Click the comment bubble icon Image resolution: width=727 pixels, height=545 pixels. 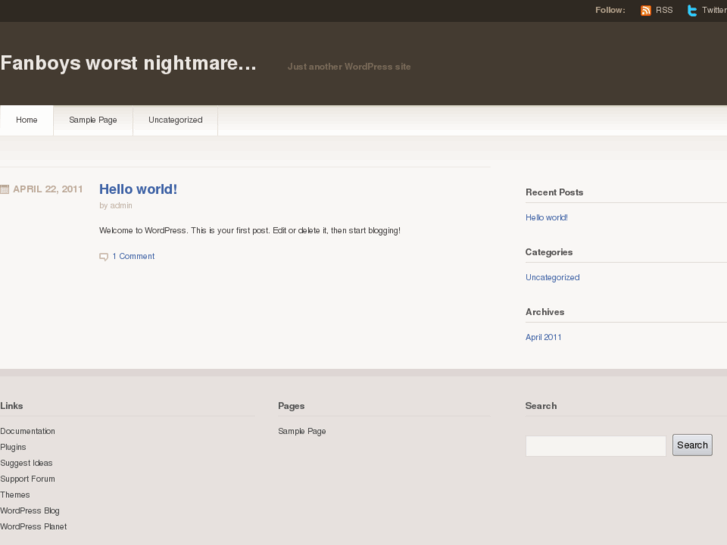click(104, 256)
